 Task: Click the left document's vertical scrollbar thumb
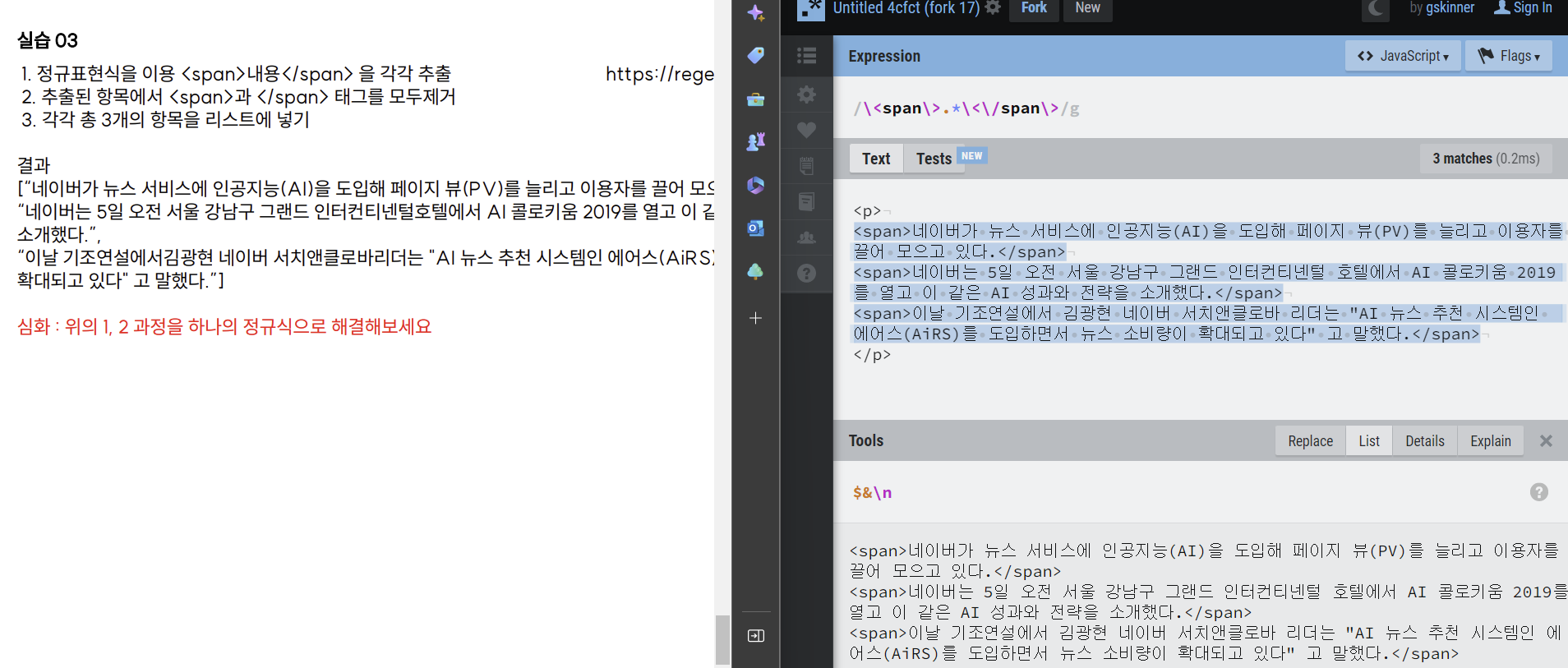[722, 639]
